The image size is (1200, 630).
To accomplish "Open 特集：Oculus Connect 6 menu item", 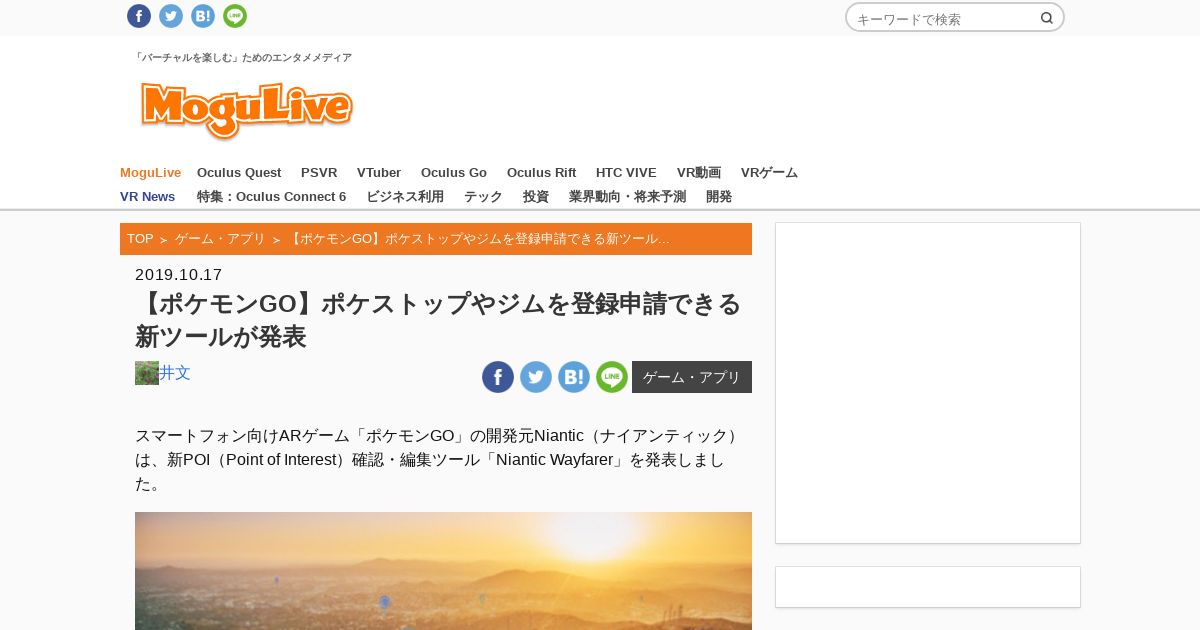I will [x=271, y=197].
